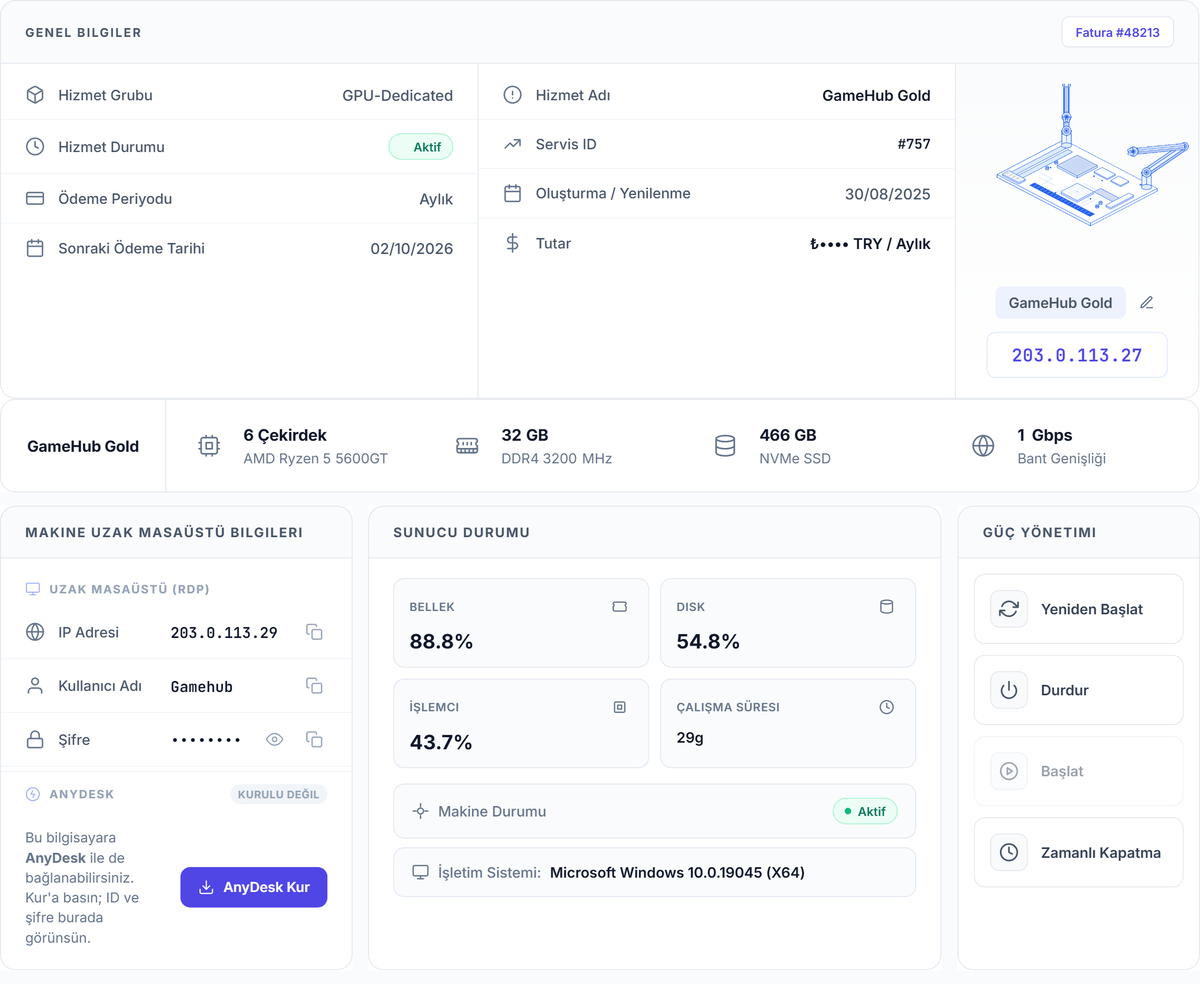Click the monitor icon beside İşletim Sistemi
This screenshot has width=1200, height=984.
(x=421, y=873)
